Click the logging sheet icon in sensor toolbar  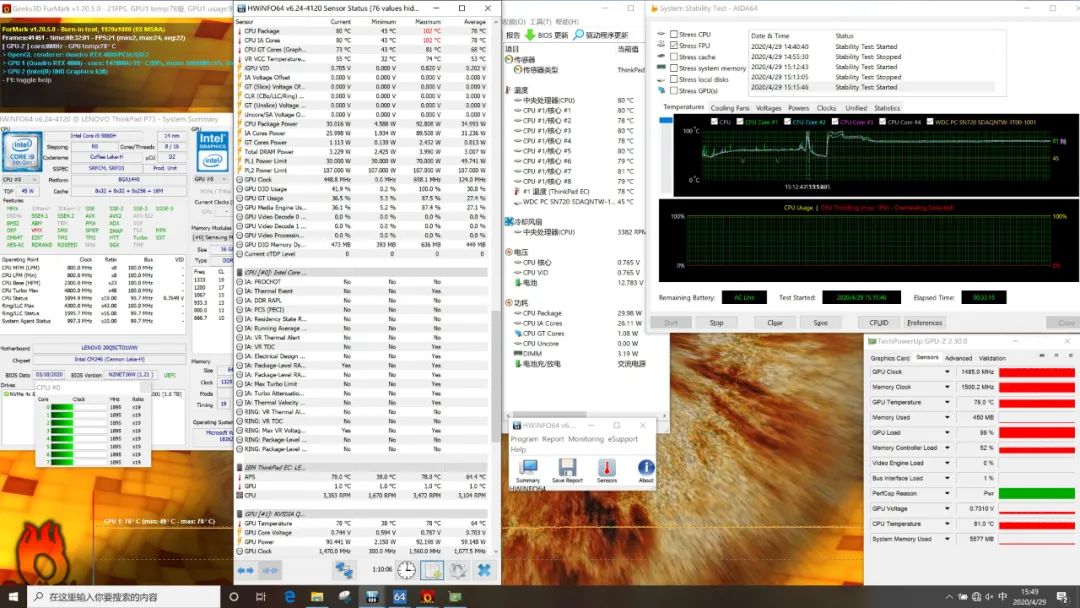coord(432,570)
